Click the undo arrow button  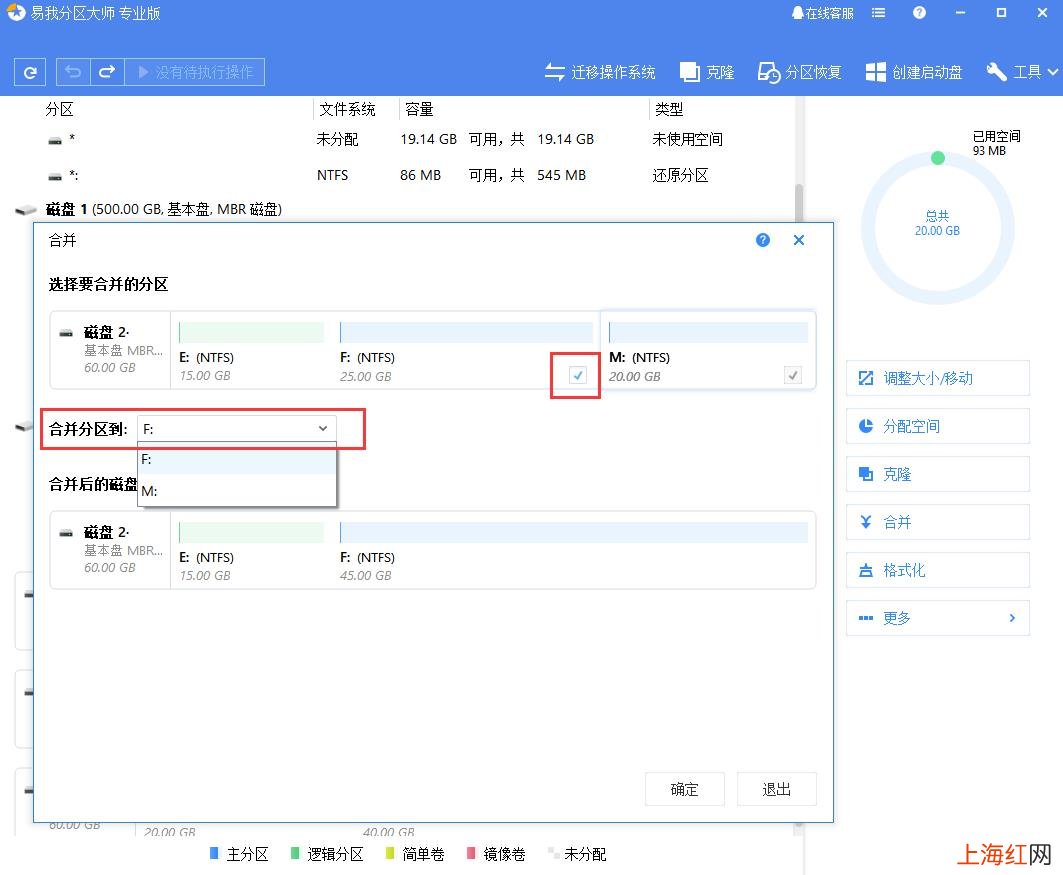[x=73, y=72]
